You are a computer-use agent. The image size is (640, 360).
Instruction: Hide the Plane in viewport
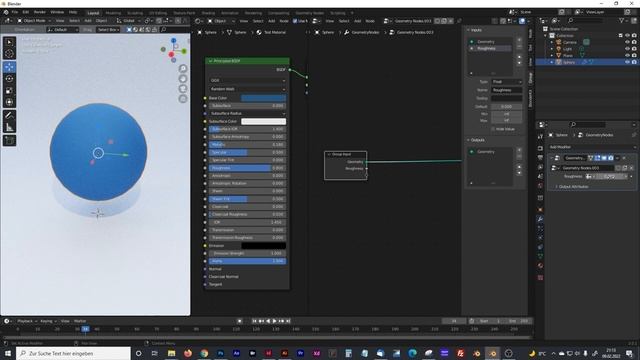pos(627,56)
